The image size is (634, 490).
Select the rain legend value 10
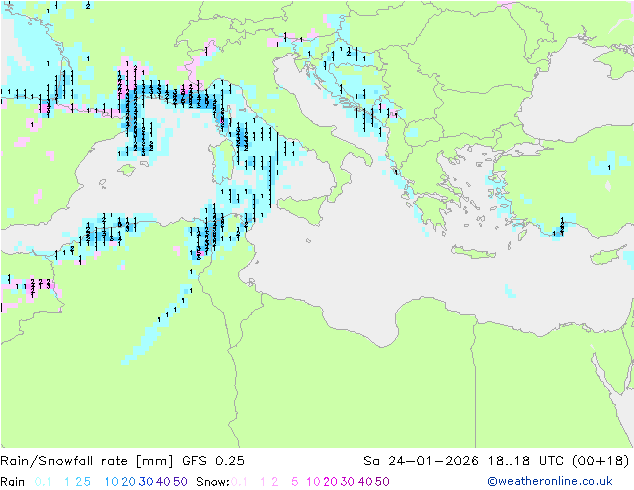click(112, 482)
